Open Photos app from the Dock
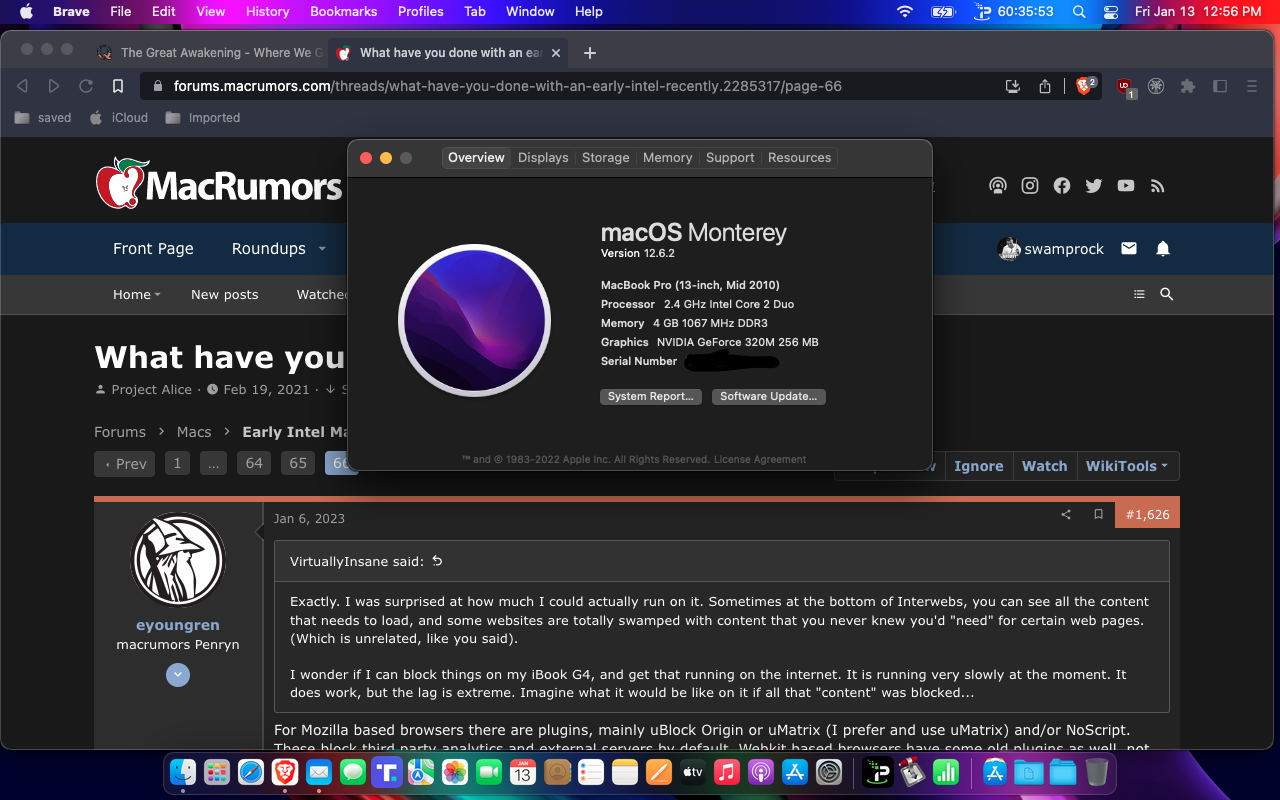This screenshot has height=800, width=1280. click(x=455, y=772)
